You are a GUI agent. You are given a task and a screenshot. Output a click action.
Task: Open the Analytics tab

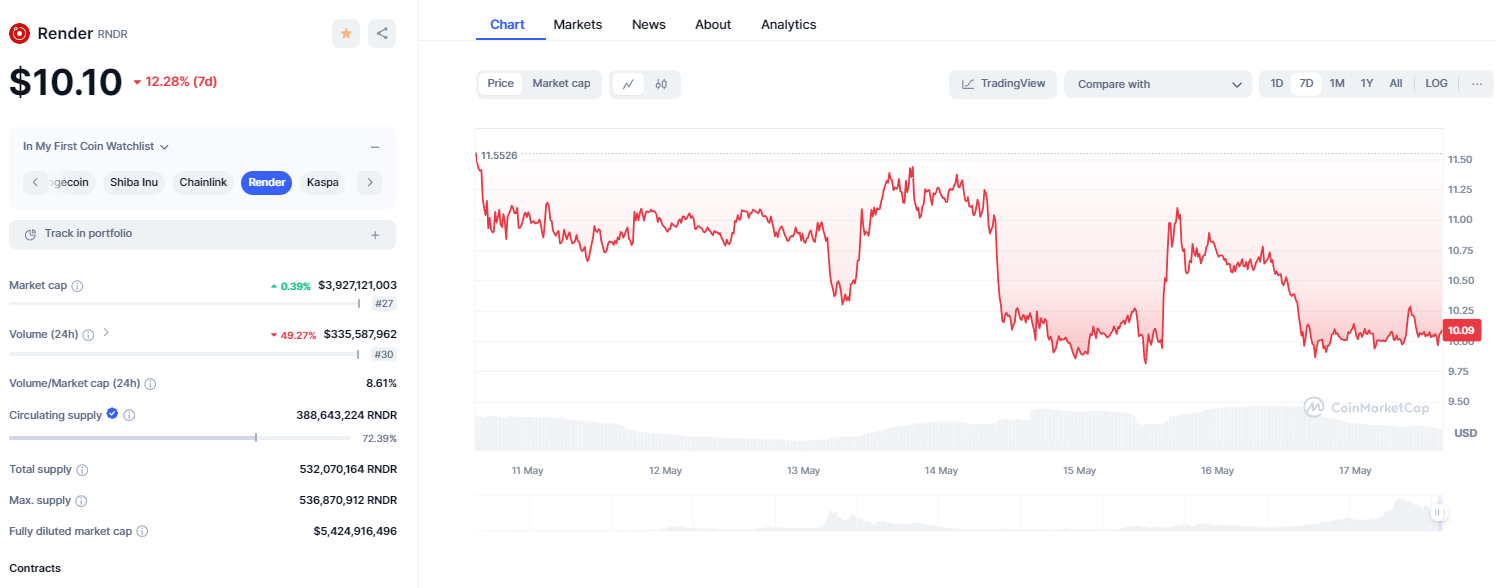(x=788, y=24)
